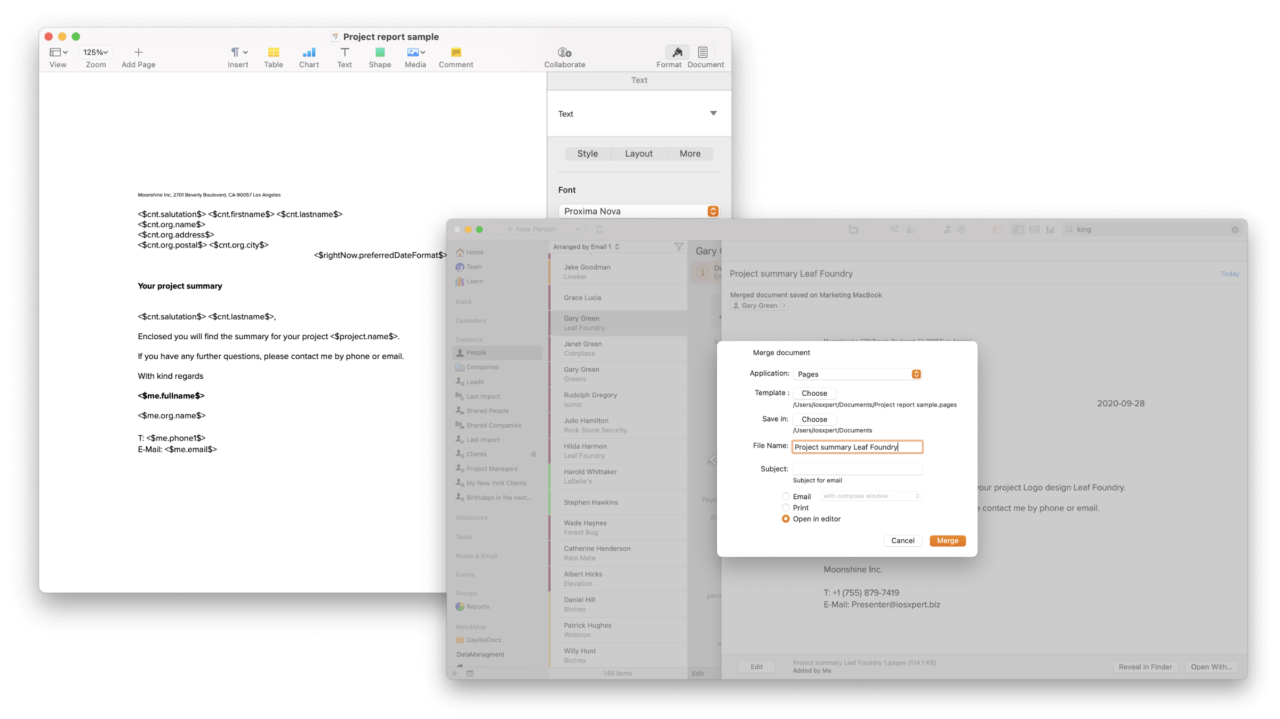Click the Merge button
The height and width of the screenshot is (719, 1280).
946,540
